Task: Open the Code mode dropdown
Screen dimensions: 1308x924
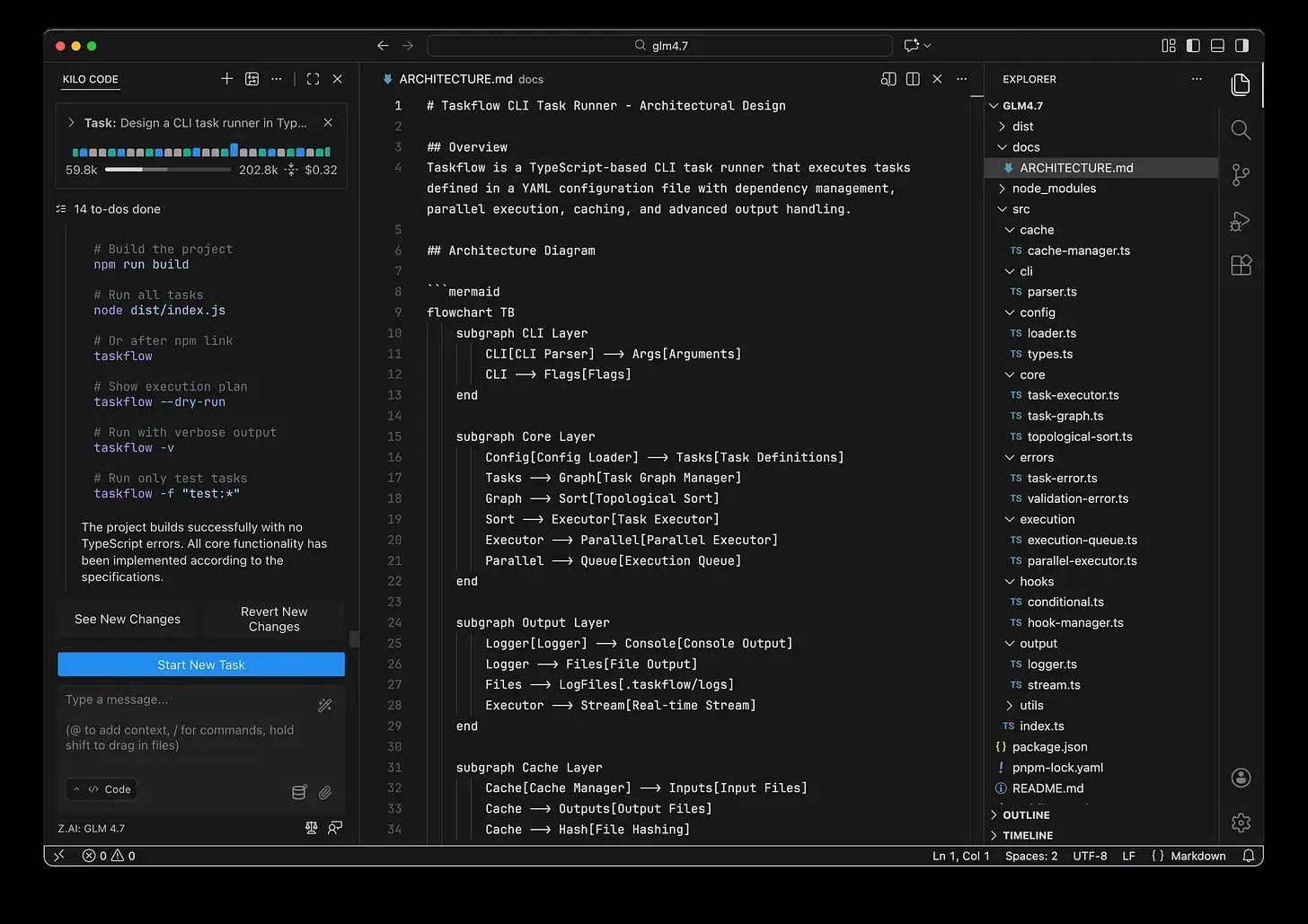Action: tap(102, 789)
